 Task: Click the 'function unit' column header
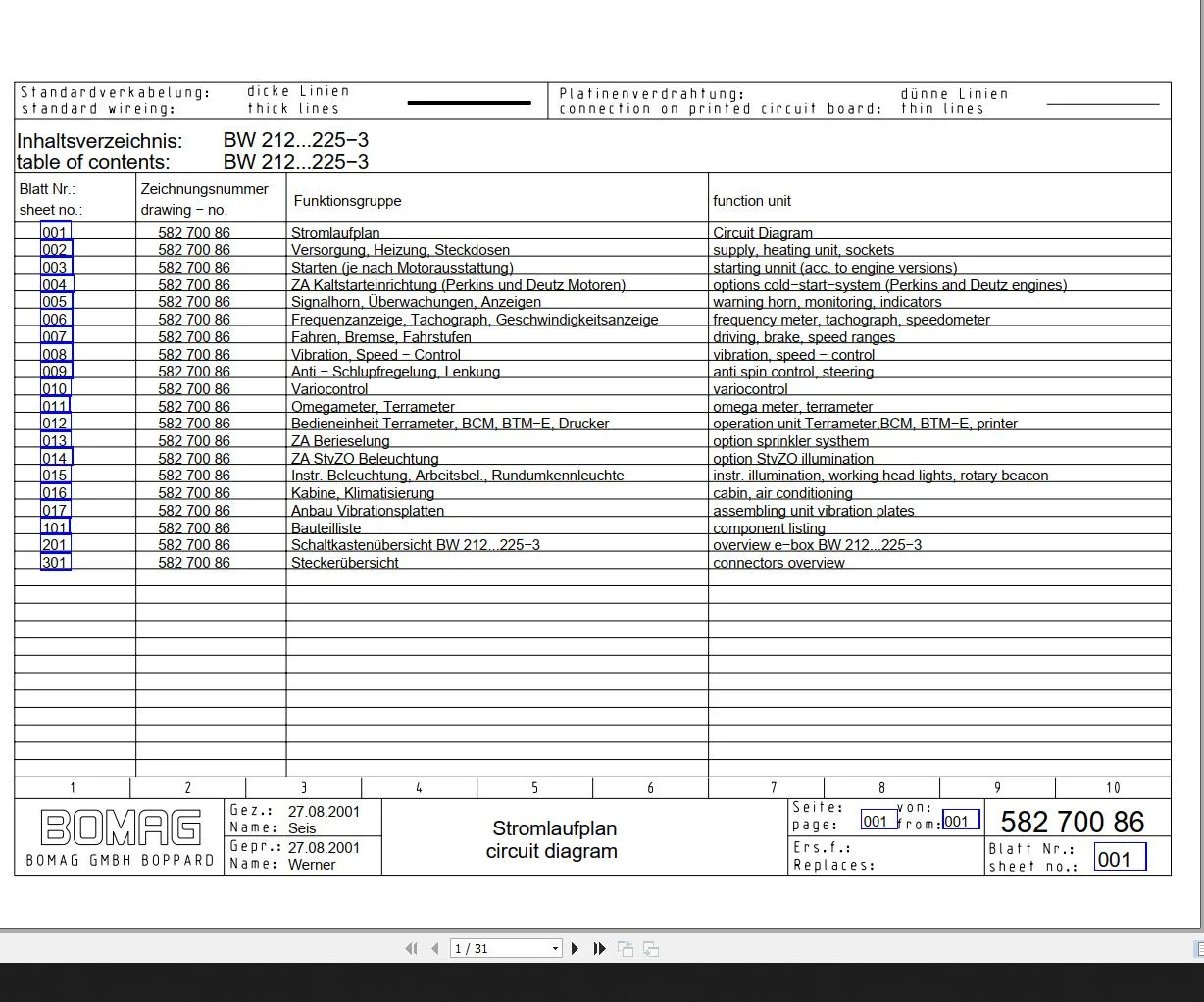click(752, 200)
